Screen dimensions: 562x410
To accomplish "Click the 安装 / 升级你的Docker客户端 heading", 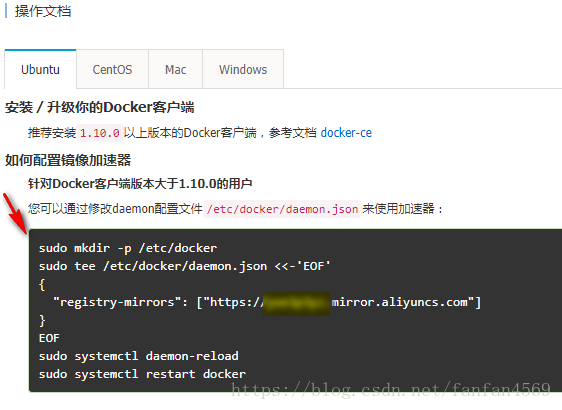I will (100, 107).
